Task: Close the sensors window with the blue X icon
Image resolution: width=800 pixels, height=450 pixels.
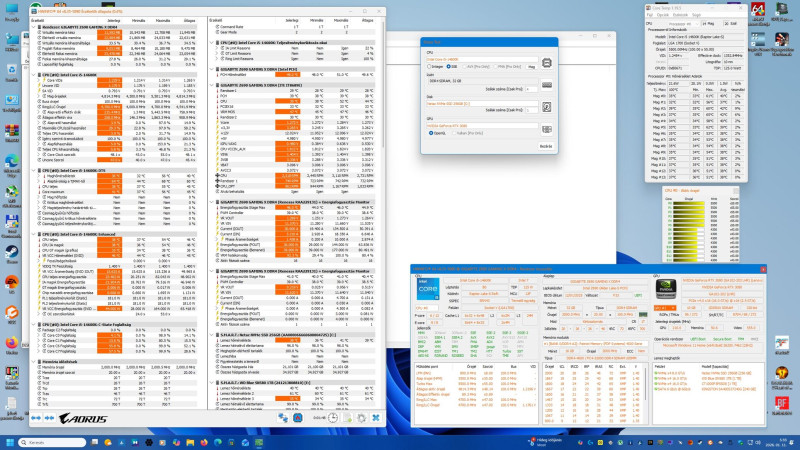Action: 376,418
